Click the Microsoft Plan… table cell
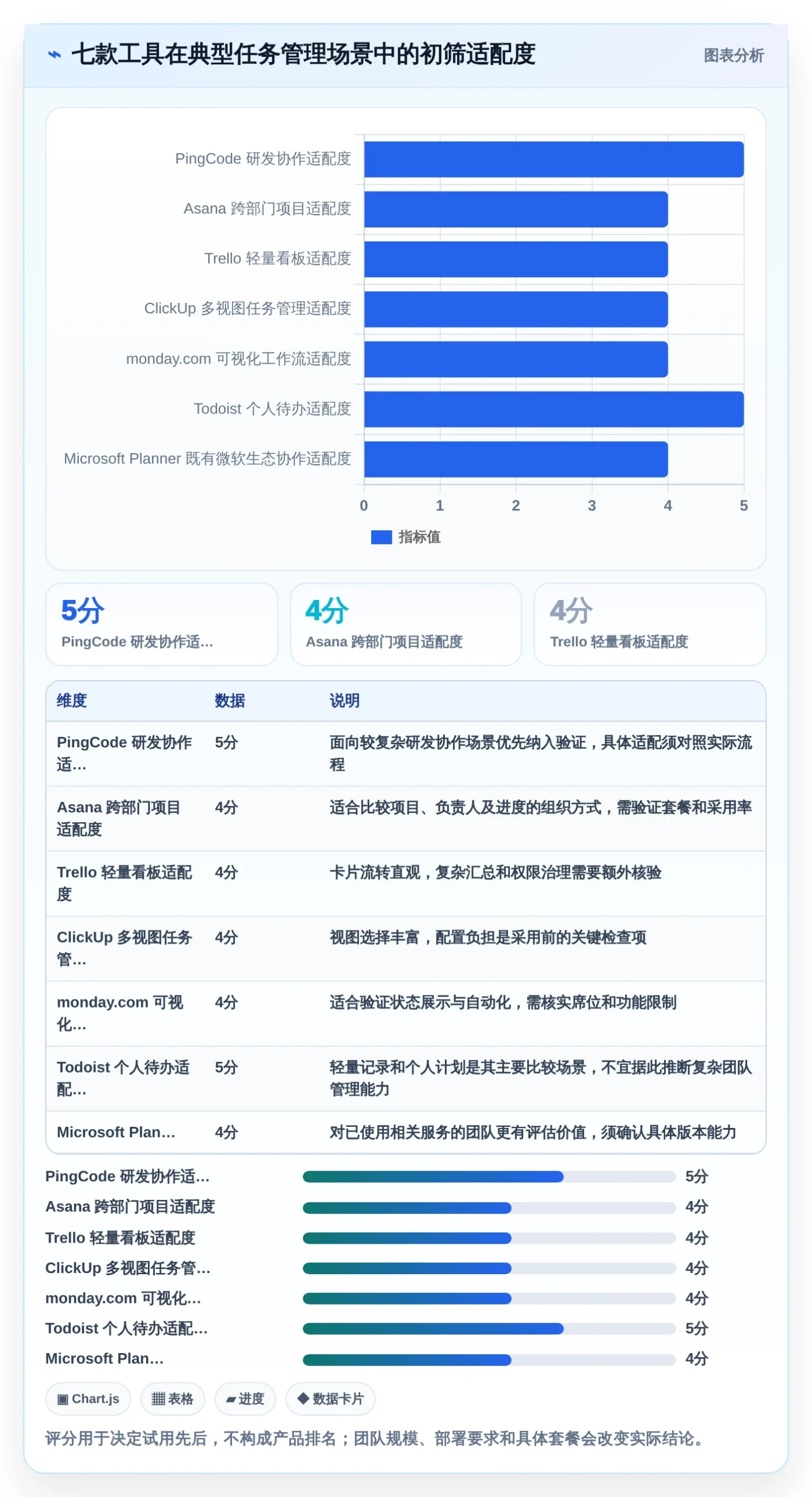 [116, 1132]
